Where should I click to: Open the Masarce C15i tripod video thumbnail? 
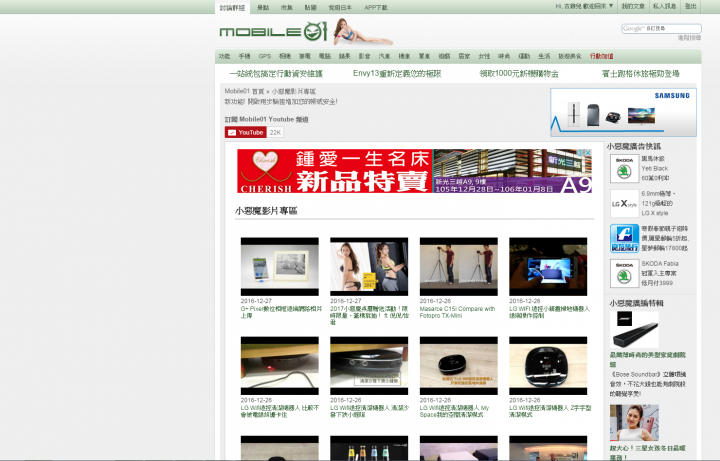(x=459, y=266)
